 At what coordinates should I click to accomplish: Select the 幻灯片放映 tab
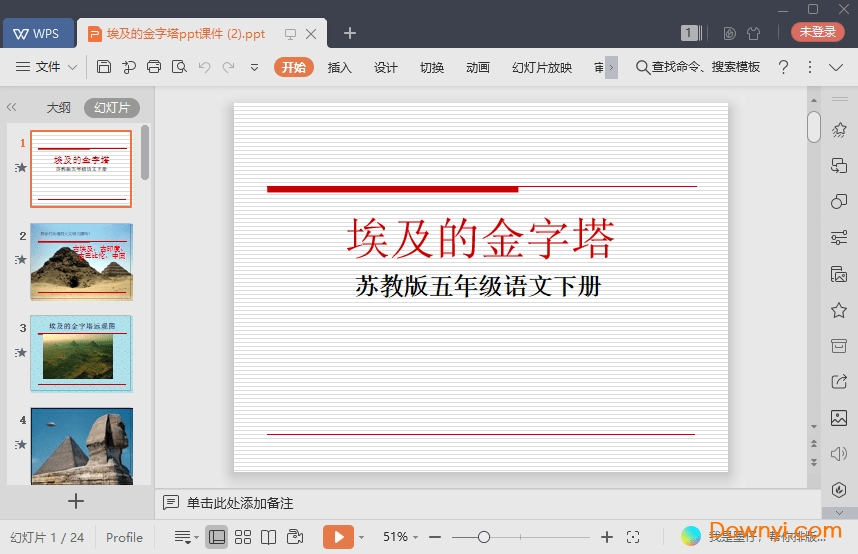pyautogui.click(x=542, y=67)
